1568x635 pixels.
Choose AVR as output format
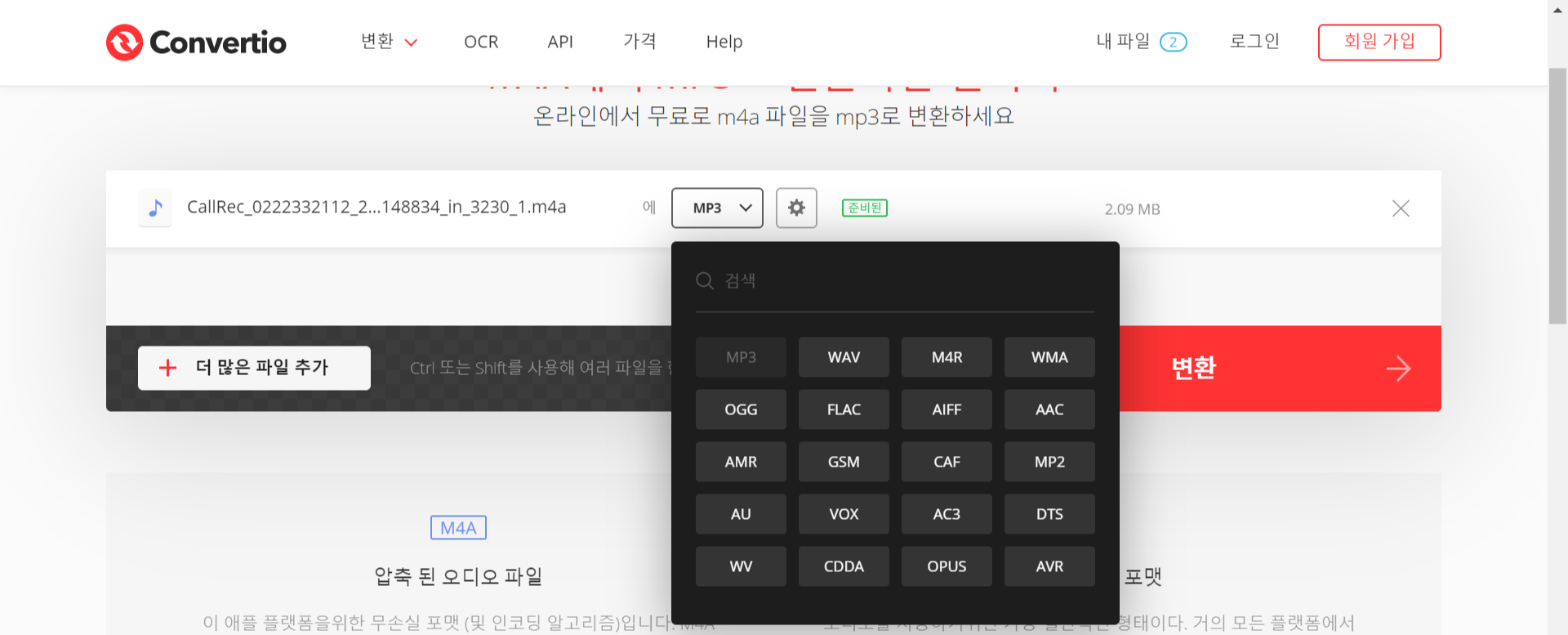pyautogui.click(x=1049, y=566)
